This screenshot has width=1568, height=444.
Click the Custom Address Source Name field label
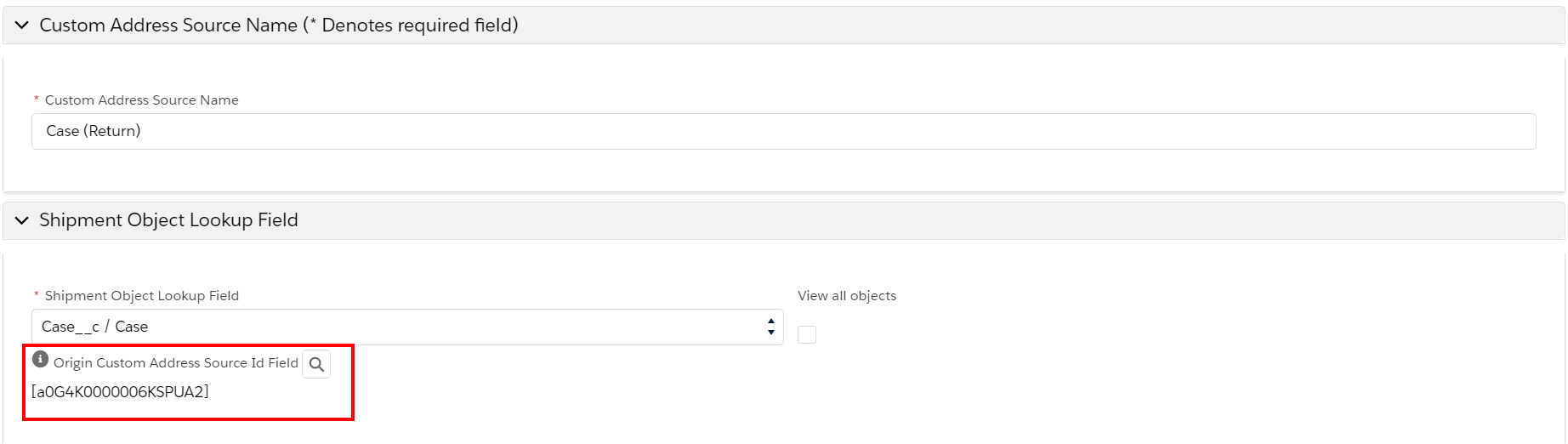pos(142,100)
